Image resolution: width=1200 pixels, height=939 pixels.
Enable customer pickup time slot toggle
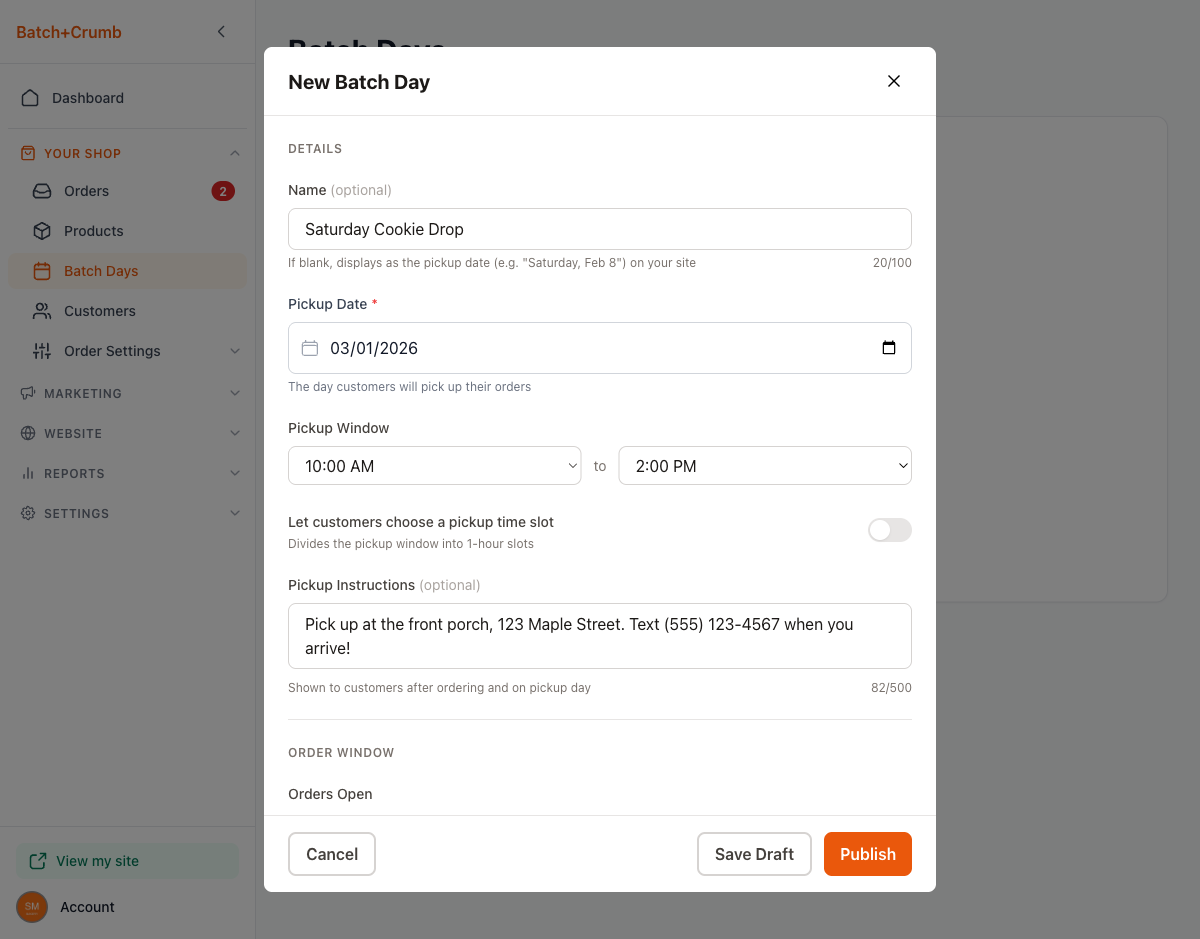(889, 530)
